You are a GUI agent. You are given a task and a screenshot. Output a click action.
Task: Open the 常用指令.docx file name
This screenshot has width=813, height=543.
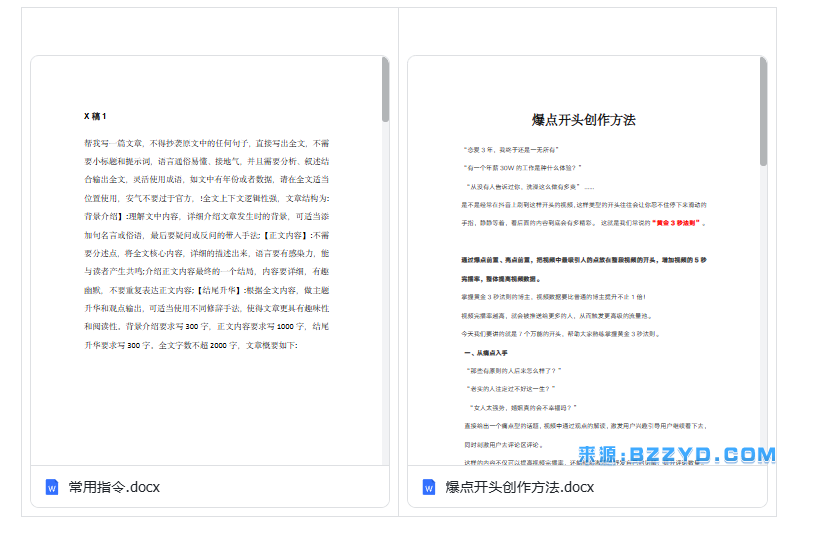click(114, 487)
